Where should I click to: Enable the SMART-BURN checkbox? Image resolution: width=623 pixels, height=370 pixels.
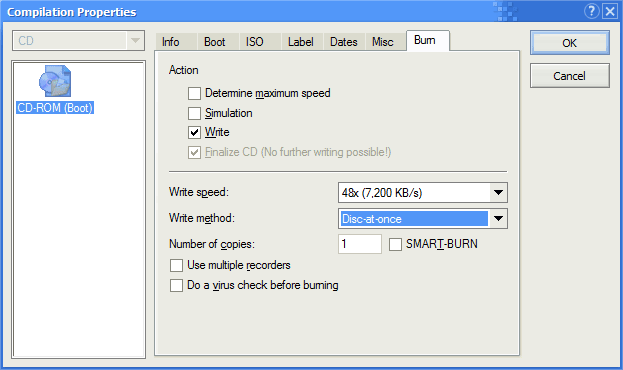[x=395, y=244]
